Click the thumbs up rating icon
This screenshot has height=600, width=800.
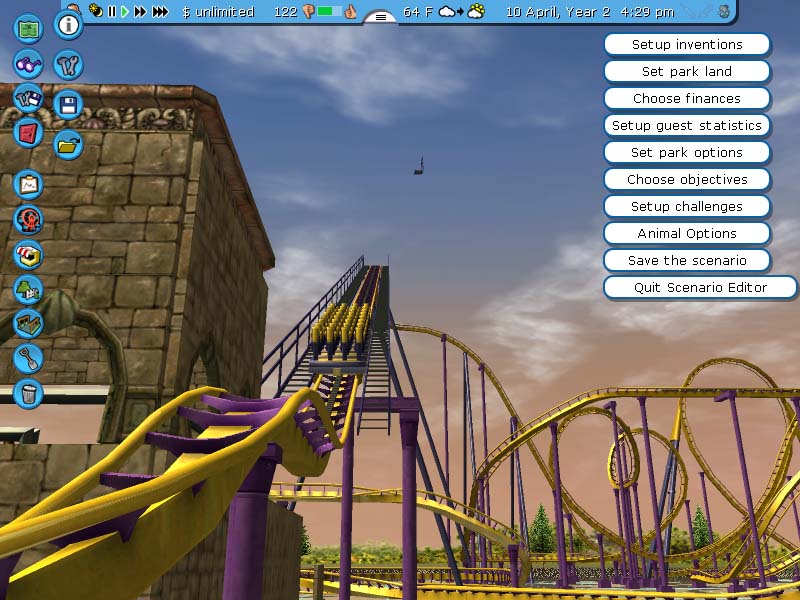(350, 11)
